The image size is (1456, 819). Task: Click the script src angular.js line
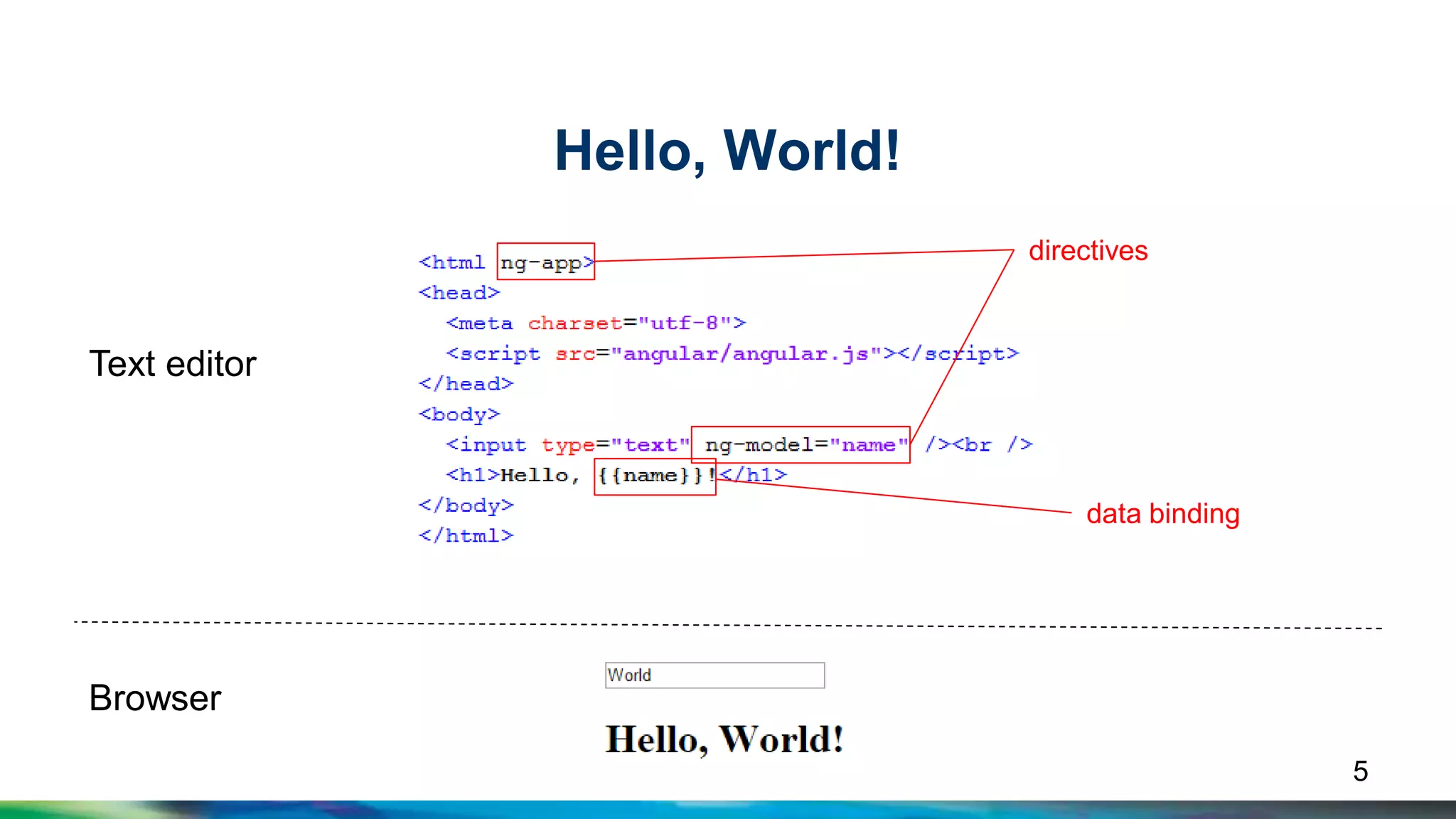[x=732, y=354]
